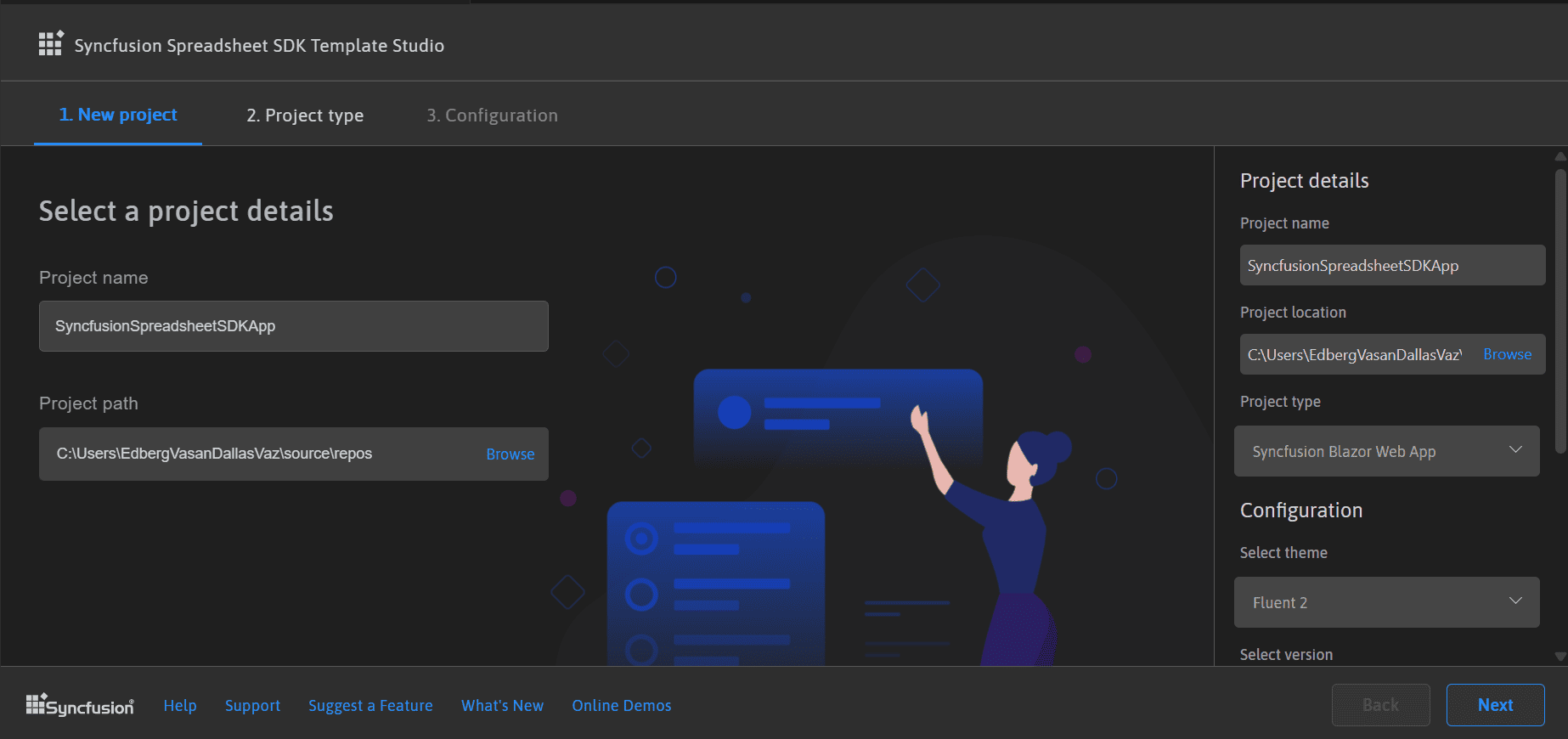Open the Help link
This screenshot has height=739, width=1568.
[x=180, y=706]
